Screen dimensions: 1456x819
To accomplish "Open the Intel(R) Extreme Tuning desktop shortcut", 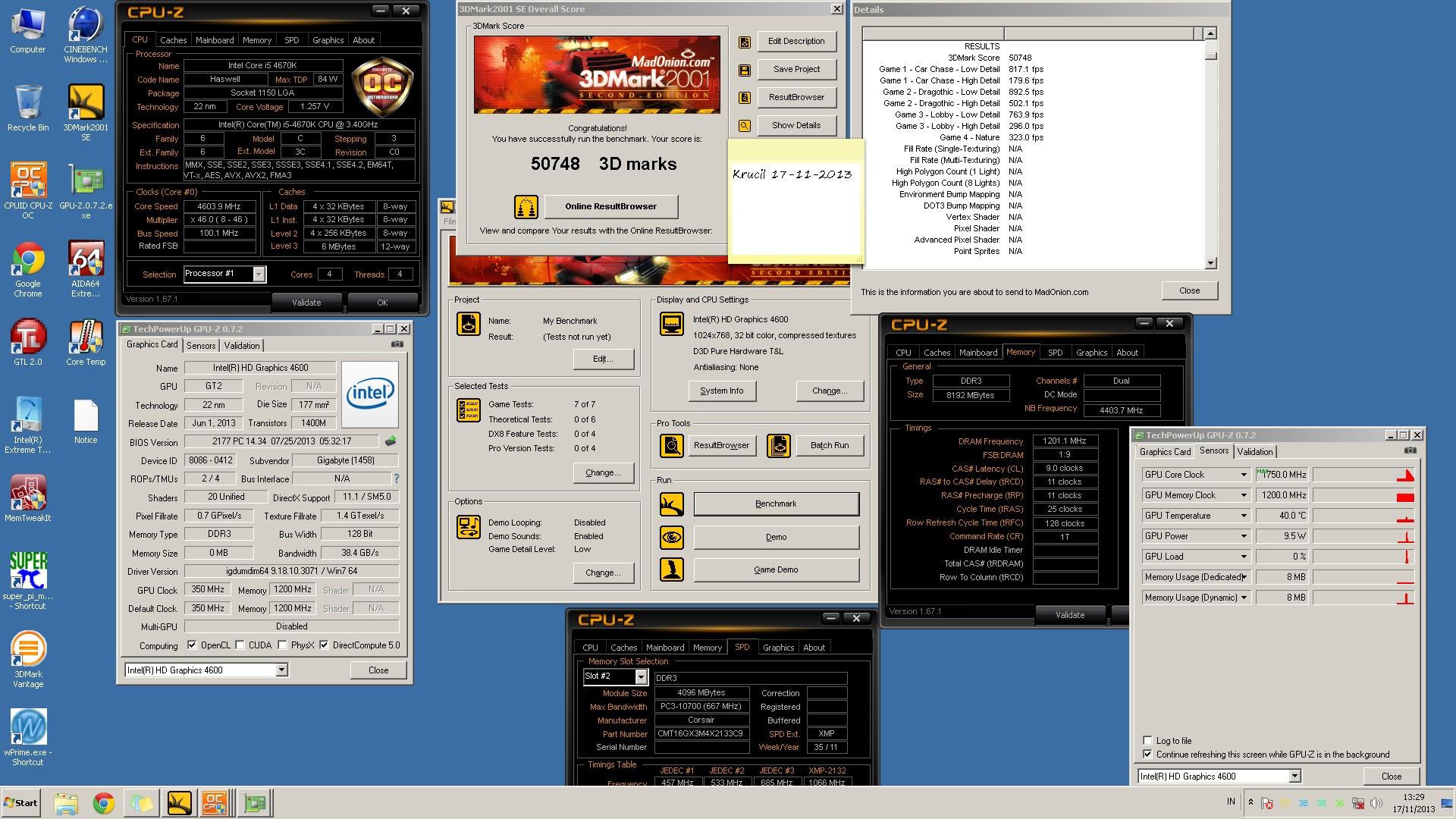I will [x=28, y=425].
